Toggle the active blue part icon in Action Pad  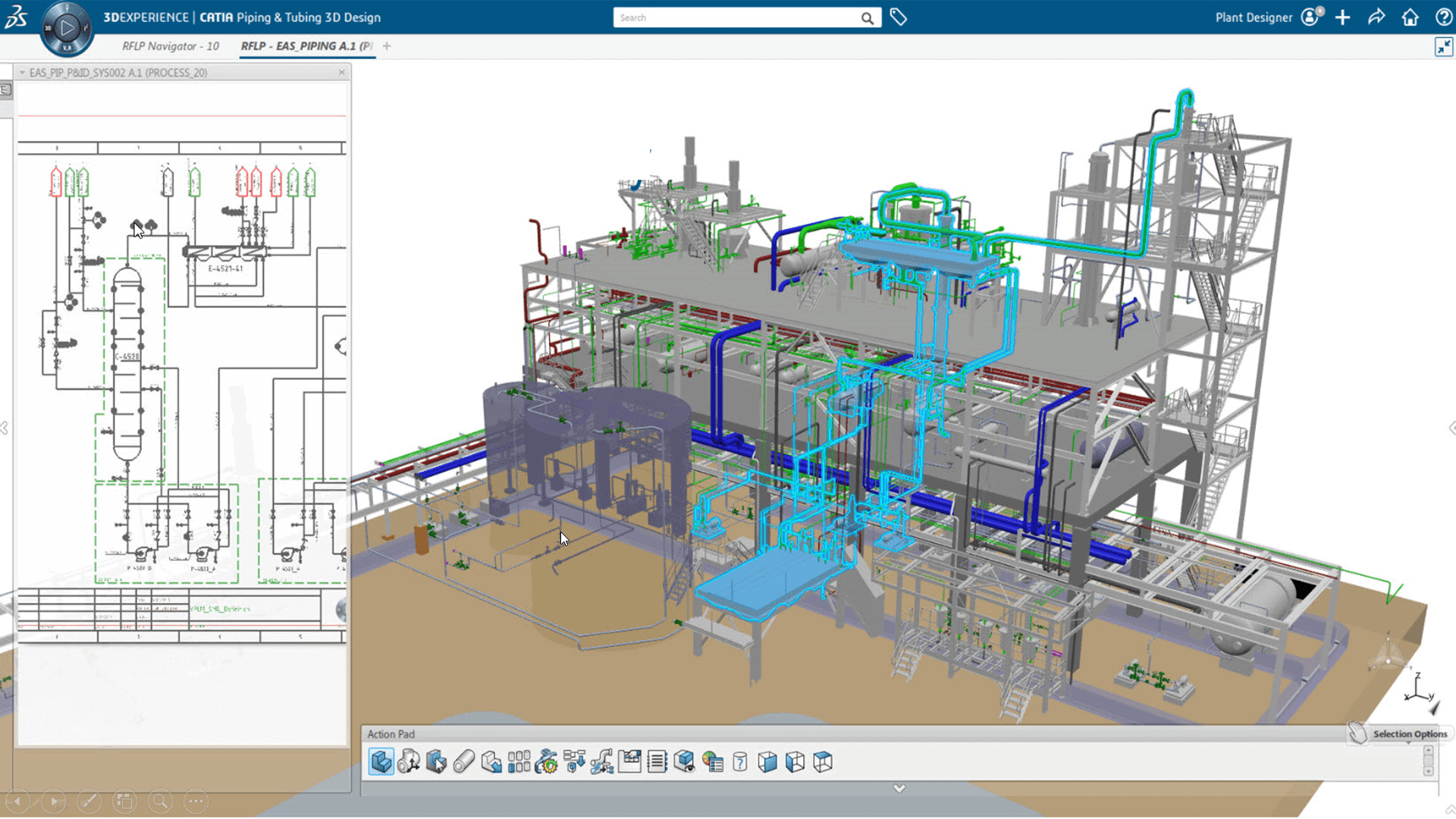(x=381, y=761)
